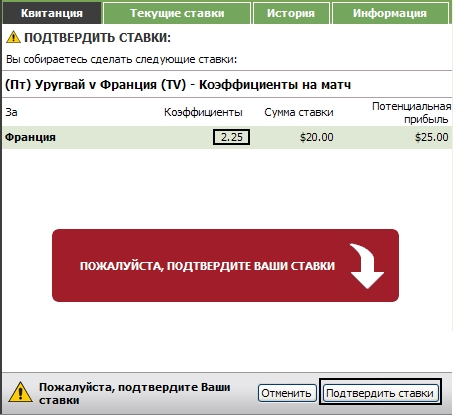Open the История tab

(x=291, y=13)
